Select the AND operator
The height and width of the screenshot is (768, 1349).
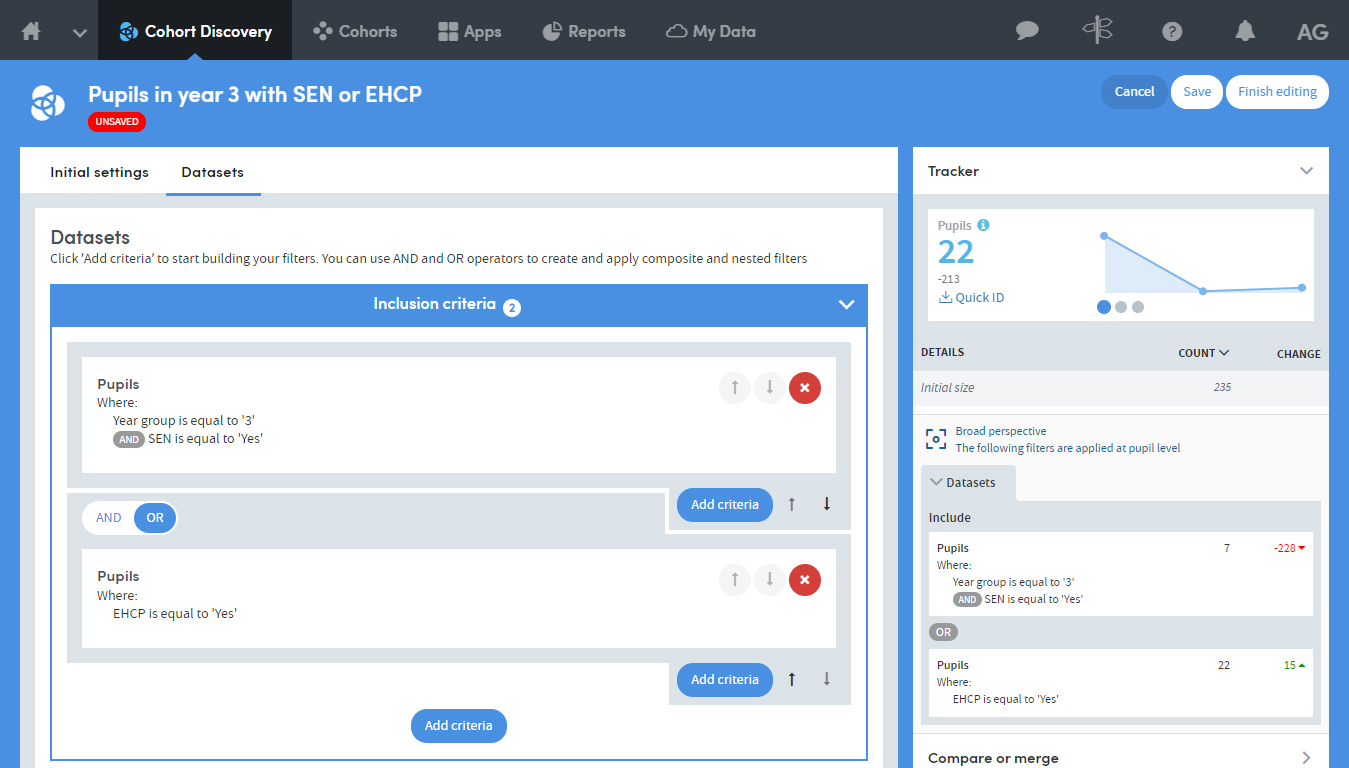point(109,518)
